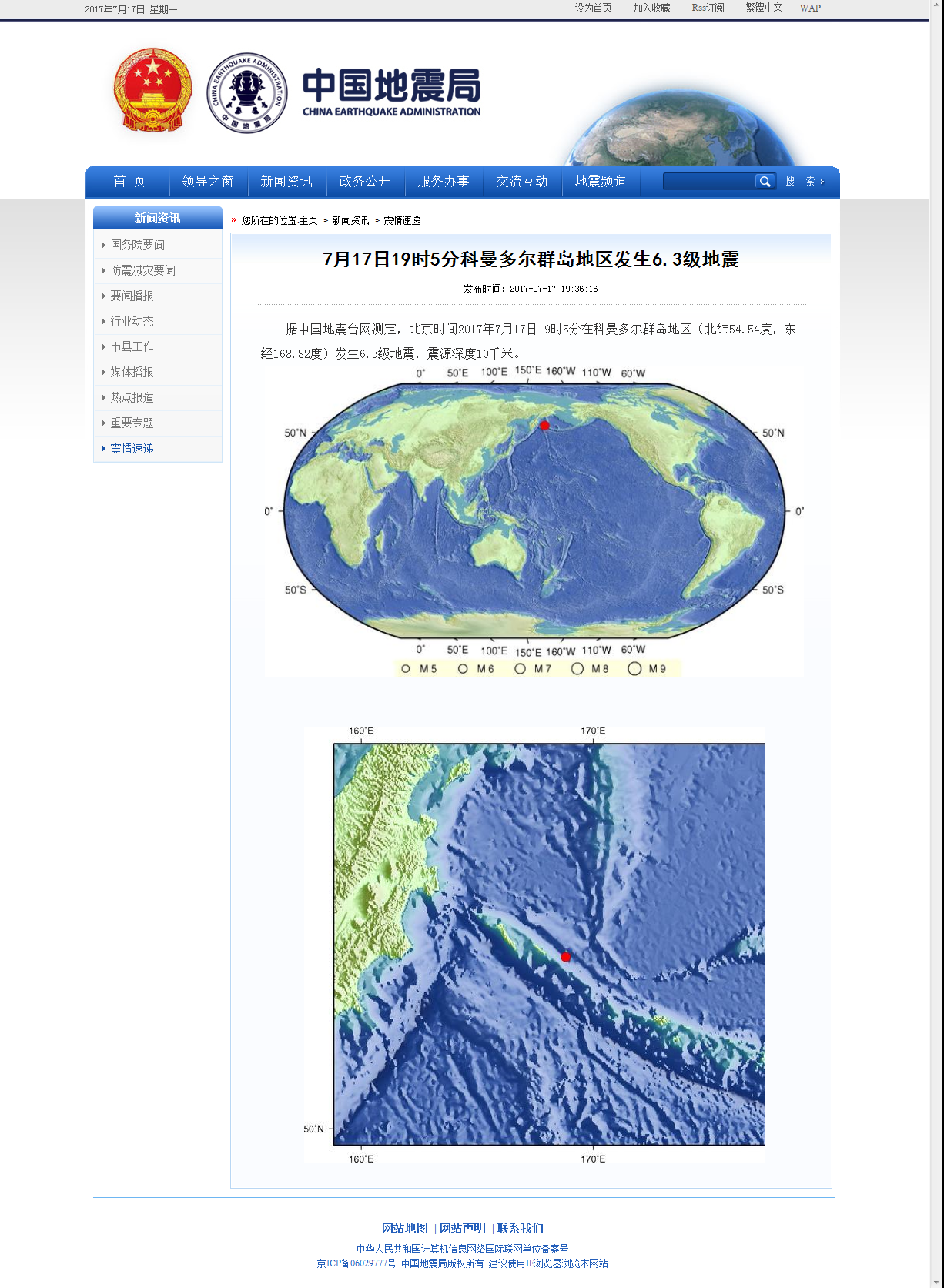Click the regional Komandorski map image
The image size is (944, 1288).
coord(534,945)
